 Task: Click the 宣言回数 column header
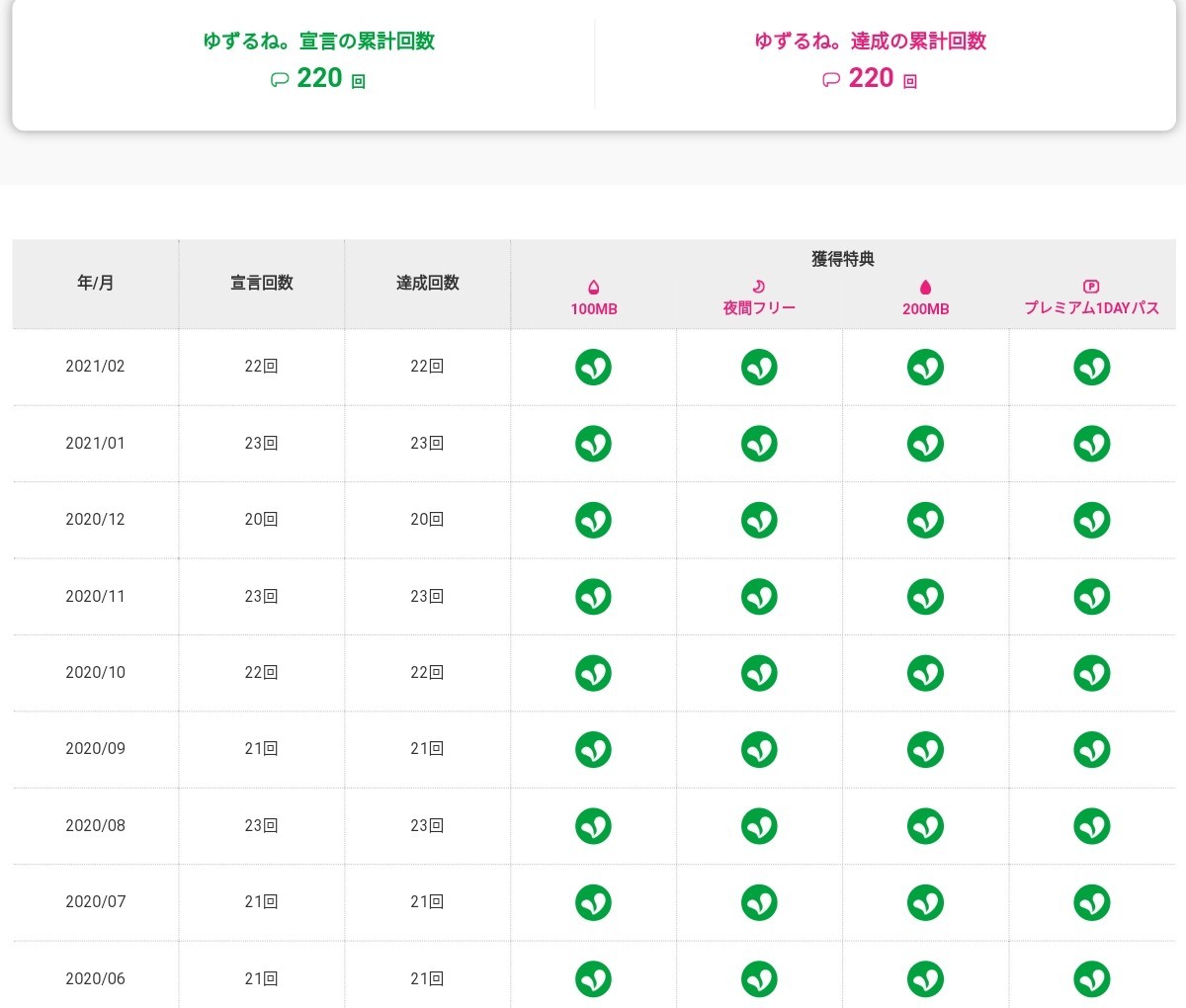tap(261, 284)
